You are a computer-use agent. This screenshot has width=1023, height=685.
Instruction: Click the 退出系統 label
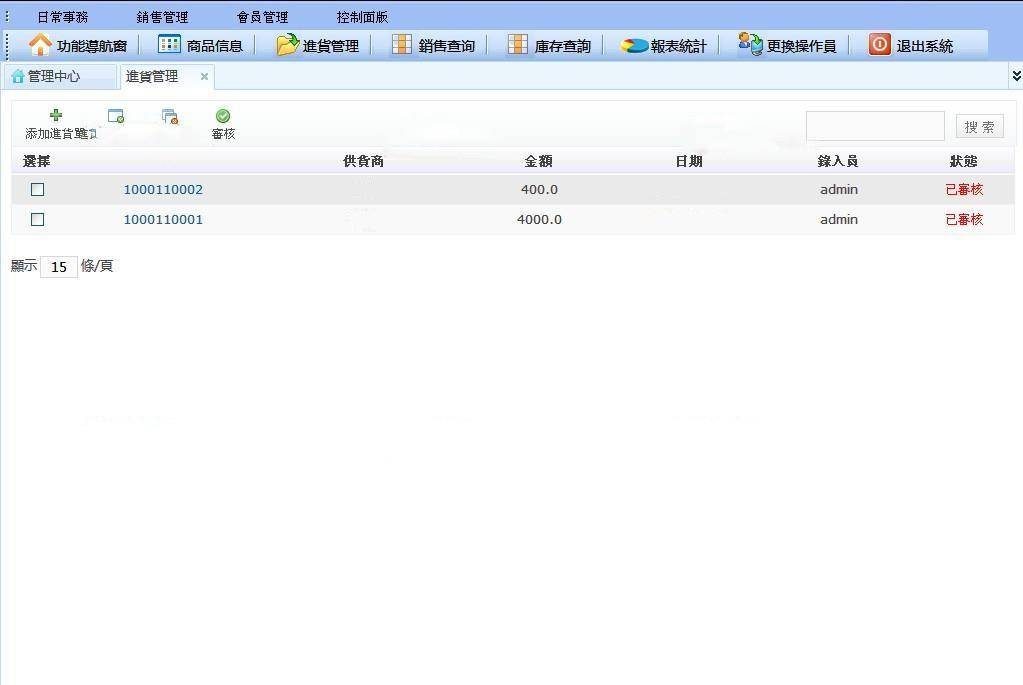pyautogui.click(x=924, y=46)
